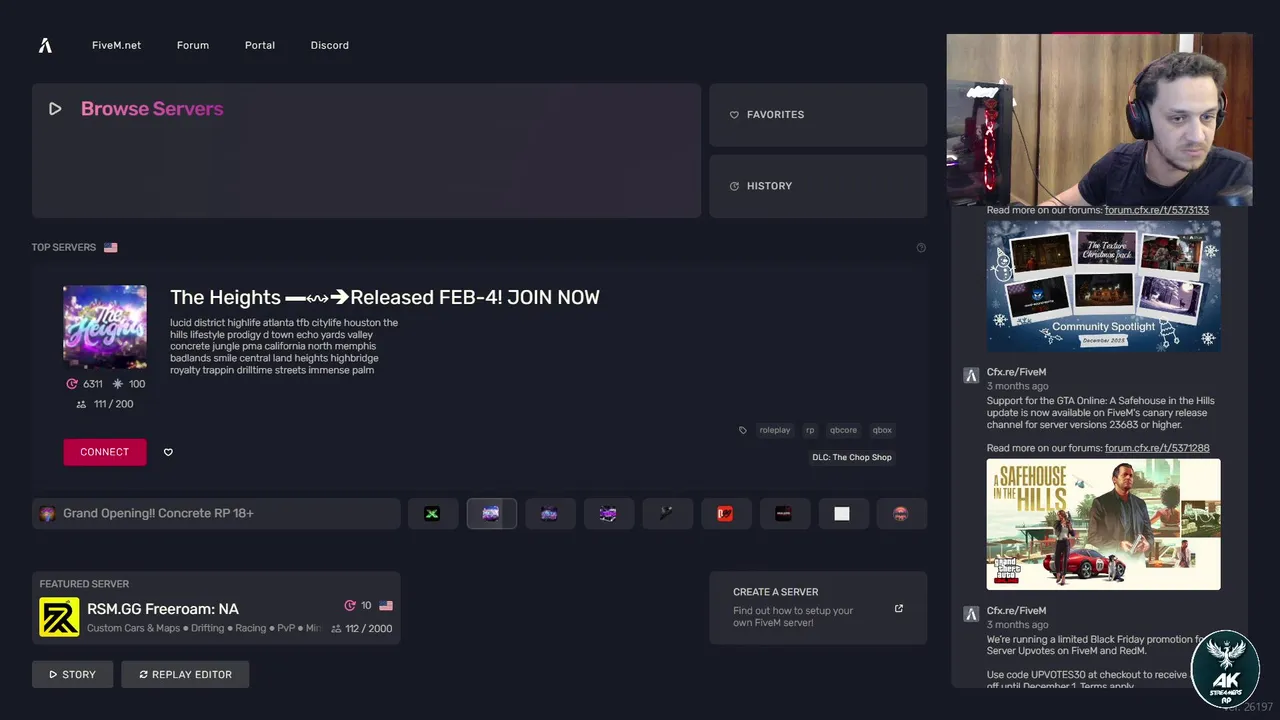Click Cfx.re/FiveM author on Black Friday post

click(1016, 610)
